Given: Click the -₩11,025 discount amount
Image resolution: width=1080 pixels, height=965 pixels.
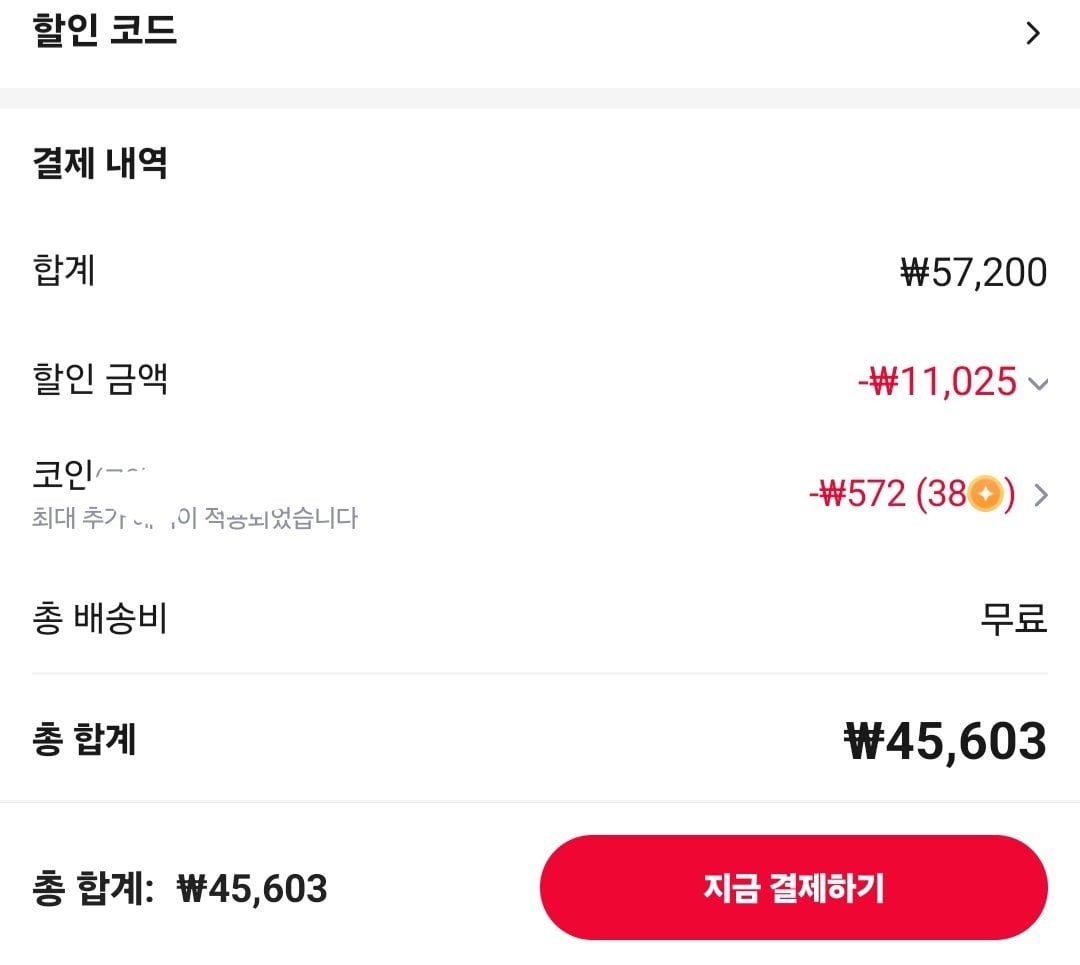Looking at the screenshot, I should [937, 381].
